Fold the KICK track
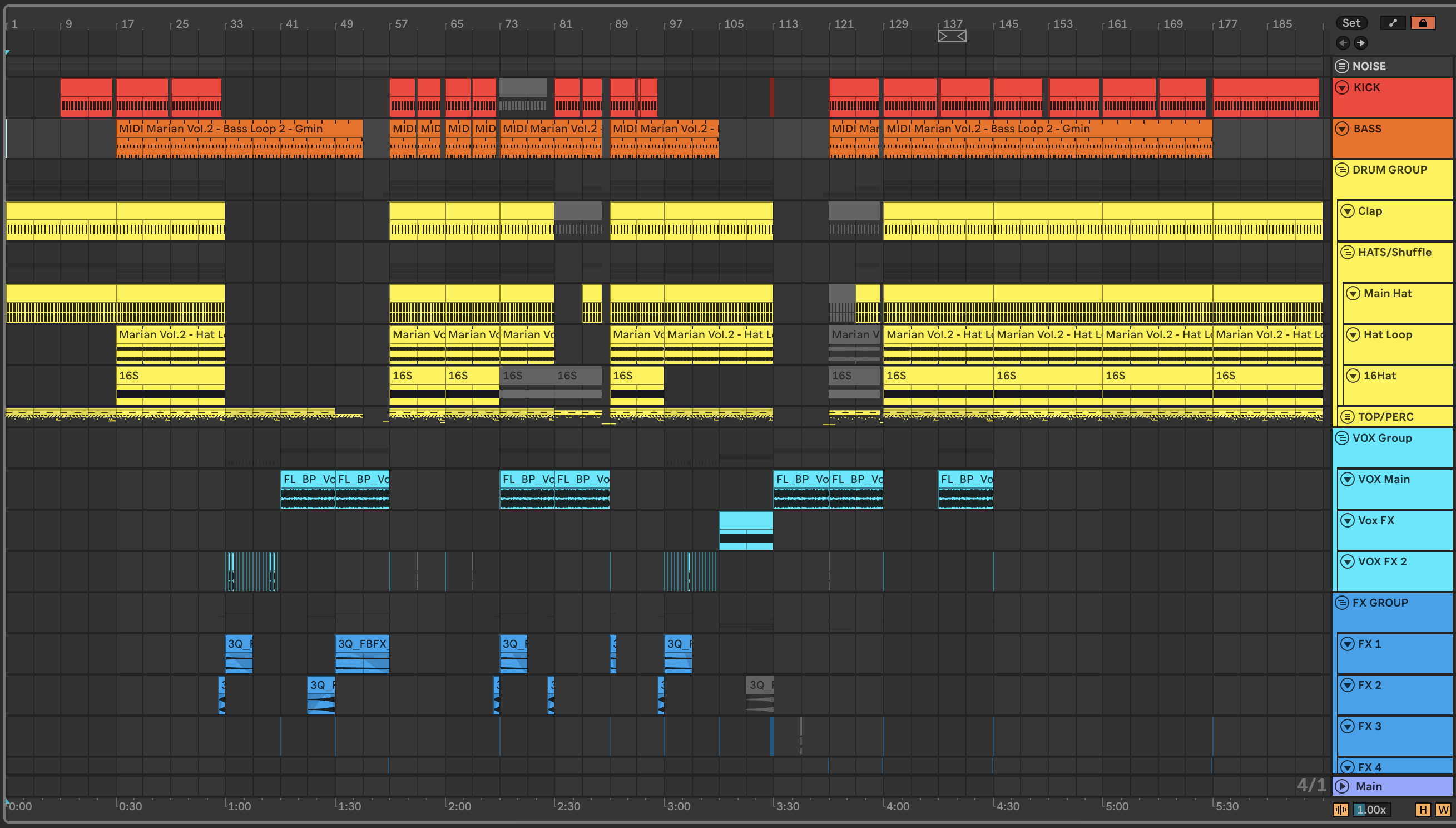Viewport: 1456px width, 828px height. pyautogui.click(x=1343, y=87)
